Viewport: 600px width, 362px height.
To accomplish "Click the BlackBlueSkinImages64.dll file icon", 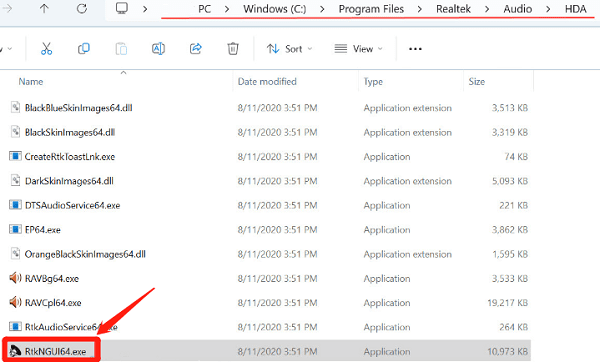I will pyautogui.click(x=15, y=107).
